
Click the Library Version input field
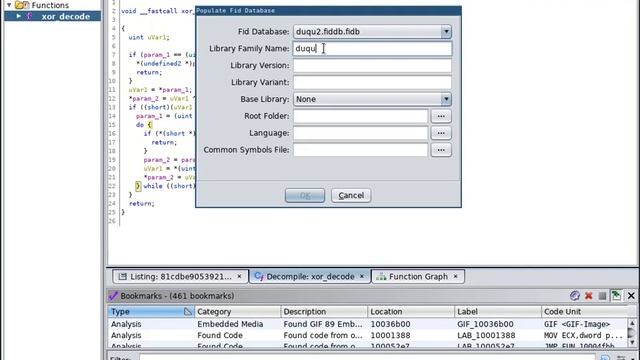372,65
